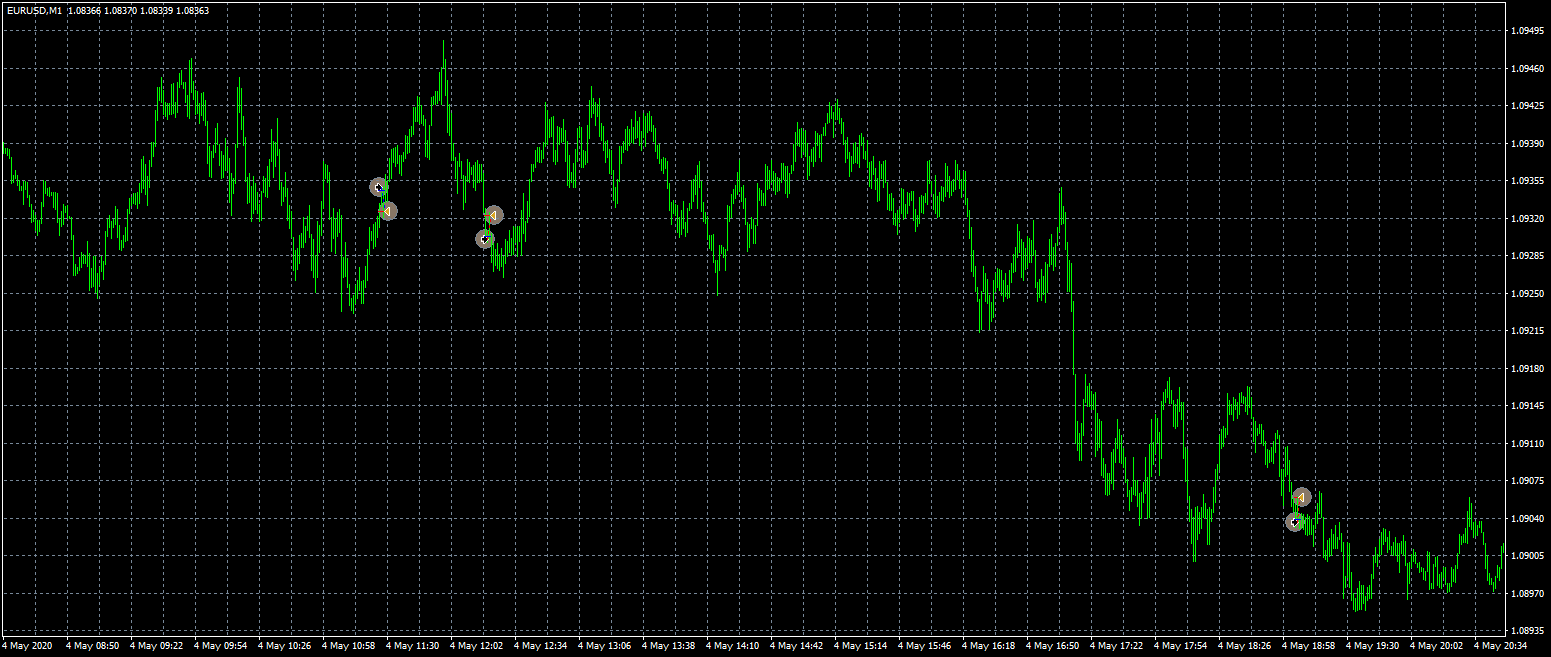Click the 1.09250 price scale label
This screenshot has width=1551, height=657.
1530,293
